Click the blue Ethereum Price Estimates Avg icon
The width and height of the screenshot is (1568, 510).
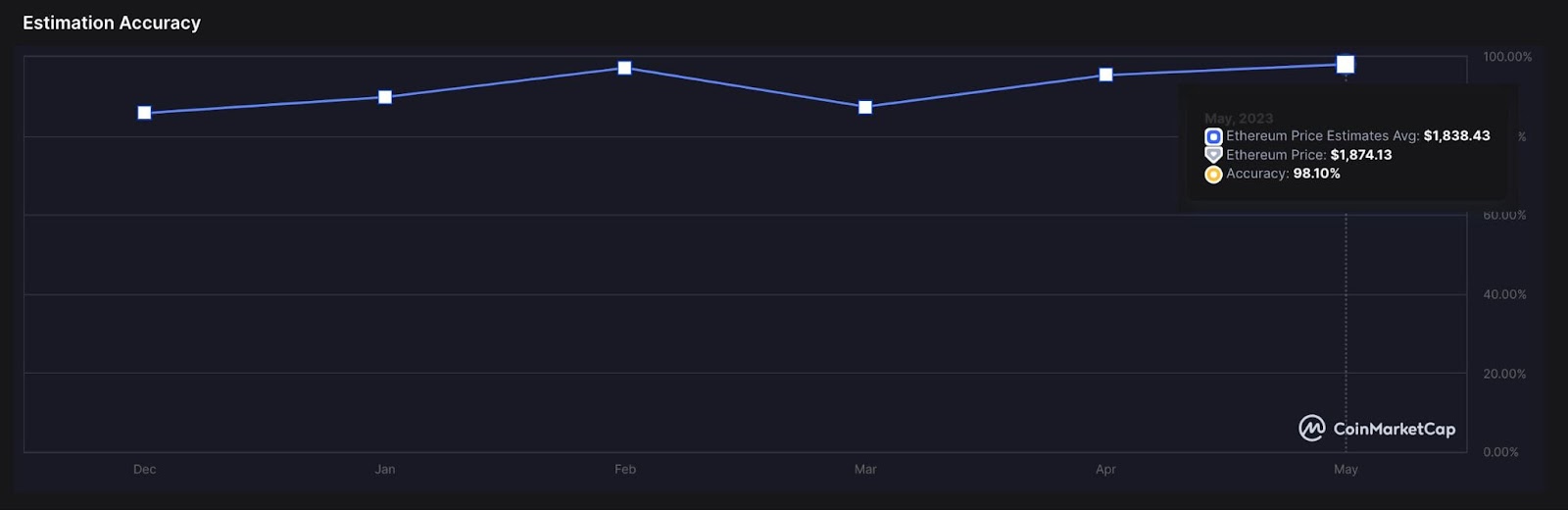click(x=1213, y=136)
